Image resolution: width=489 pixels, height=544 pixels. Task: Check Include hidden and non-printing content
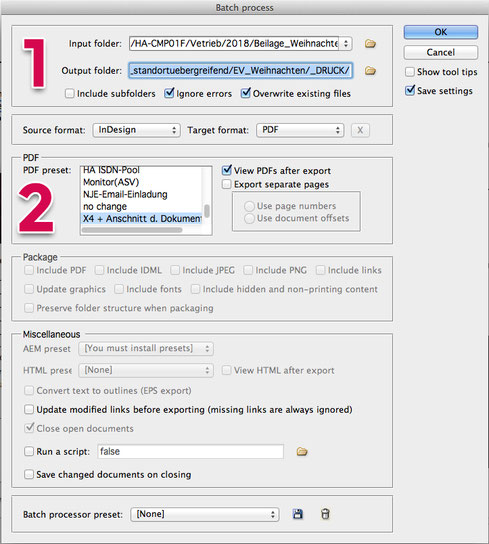195,289
